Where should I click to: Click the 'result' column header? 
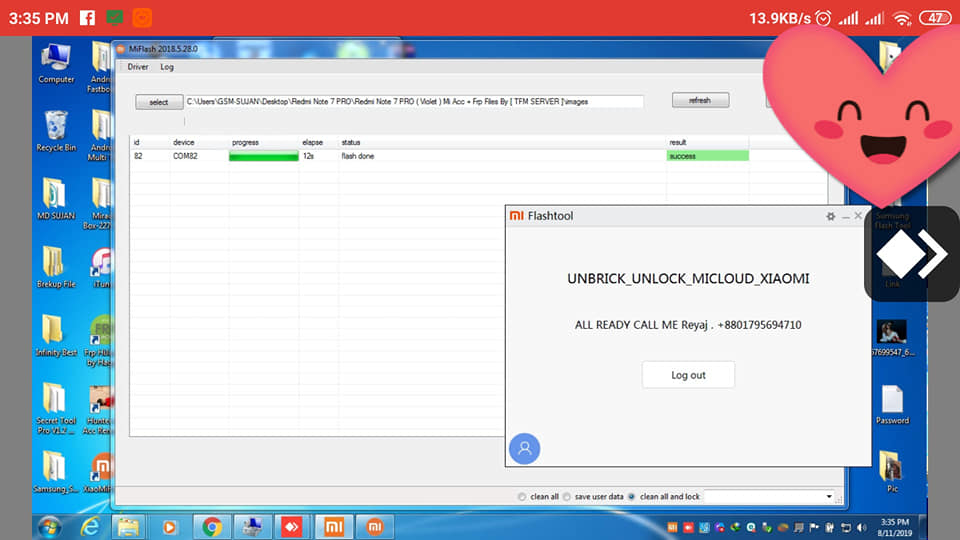tap(678, 142)
